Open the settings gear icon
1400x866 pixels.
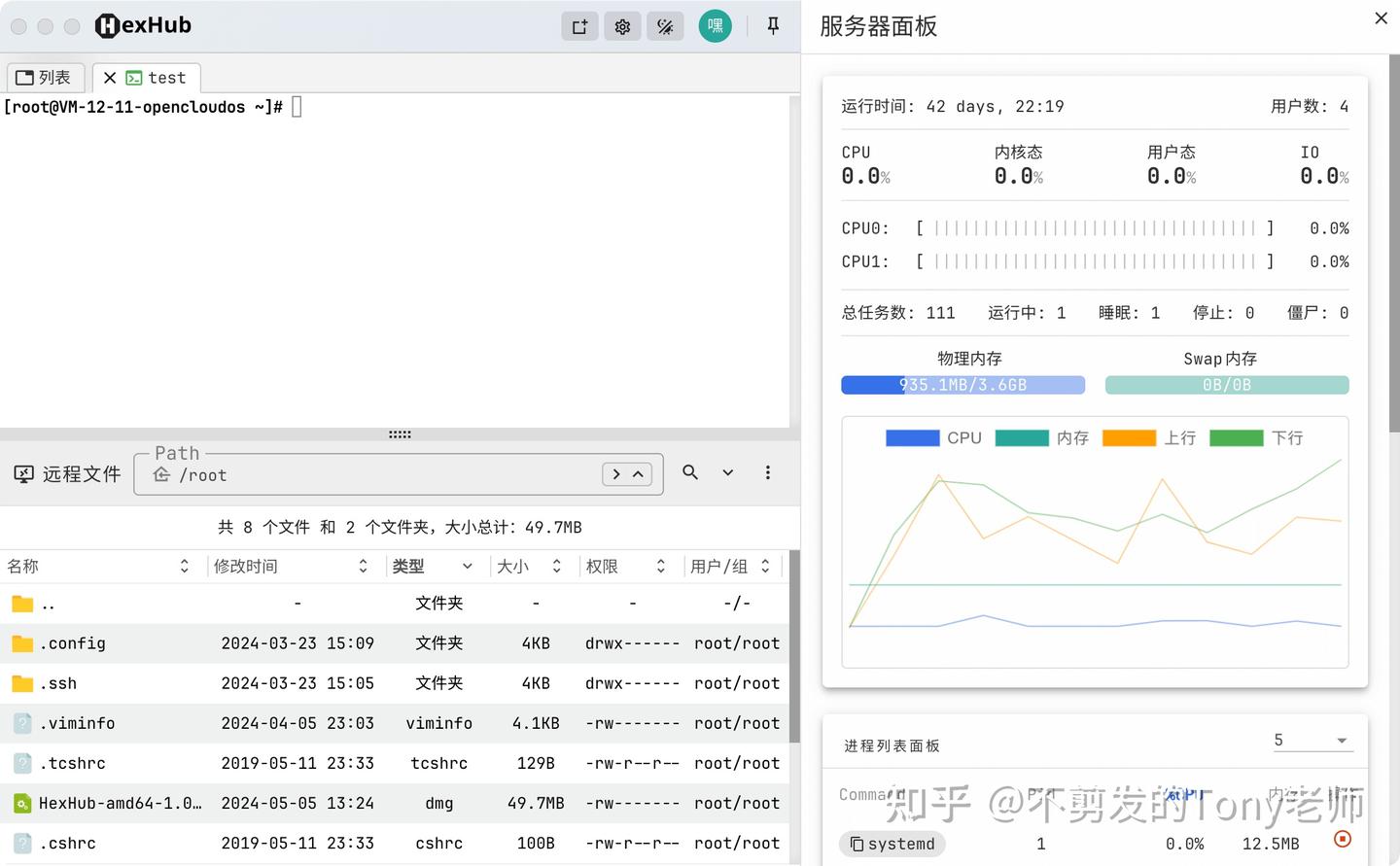tap(622, 26)
